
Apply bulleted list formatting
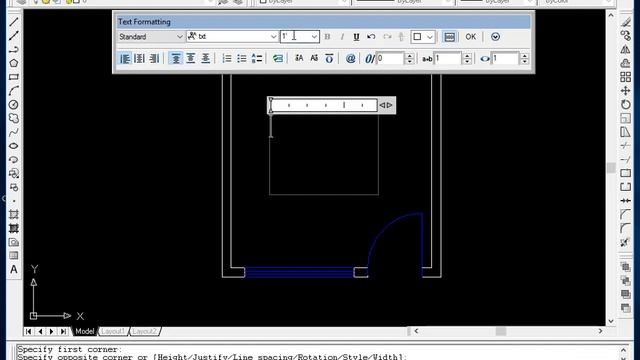coord(242,58)
